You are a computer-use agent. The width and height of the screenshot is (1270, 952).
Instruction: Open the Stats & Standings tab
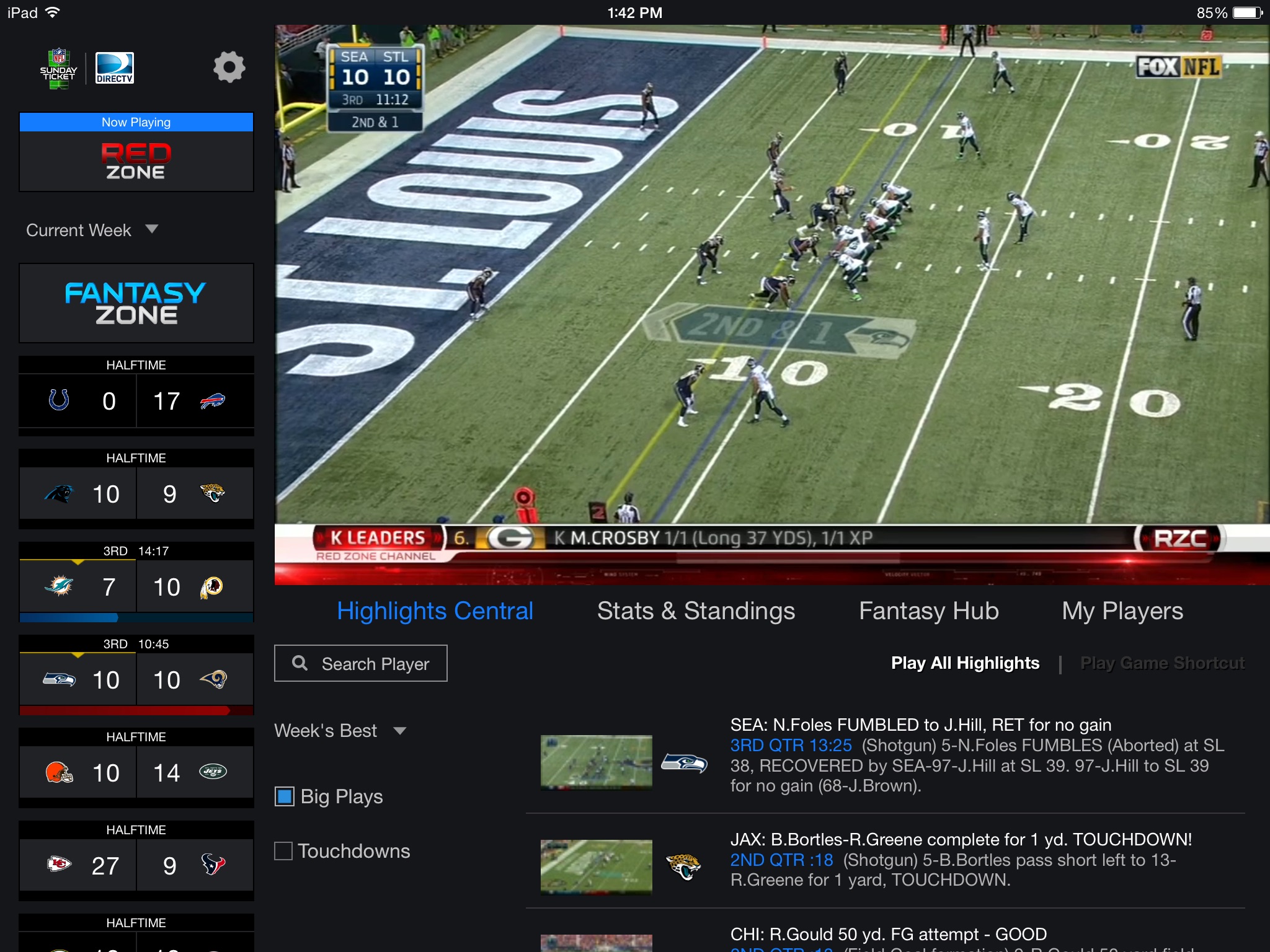[696, 611]
